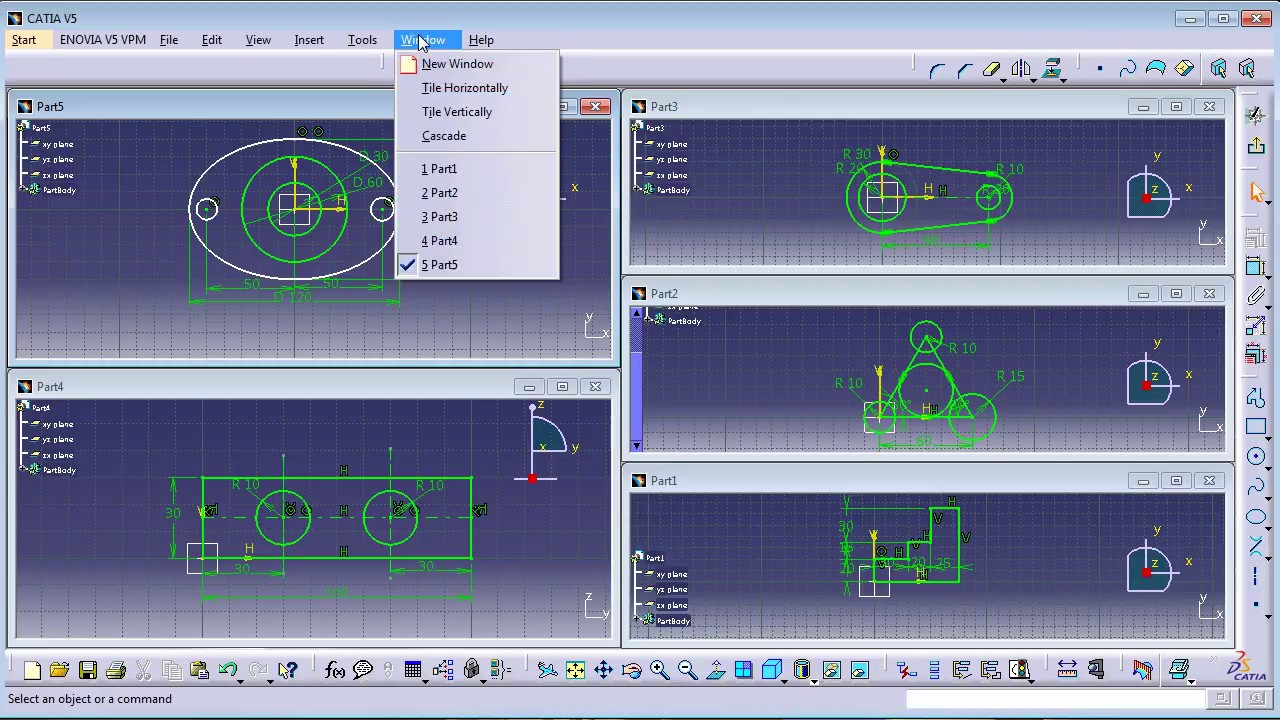Click the New document icon in bottom toolbar
The height and width of the screenshot is (720, 1280).
pos(32,670)
